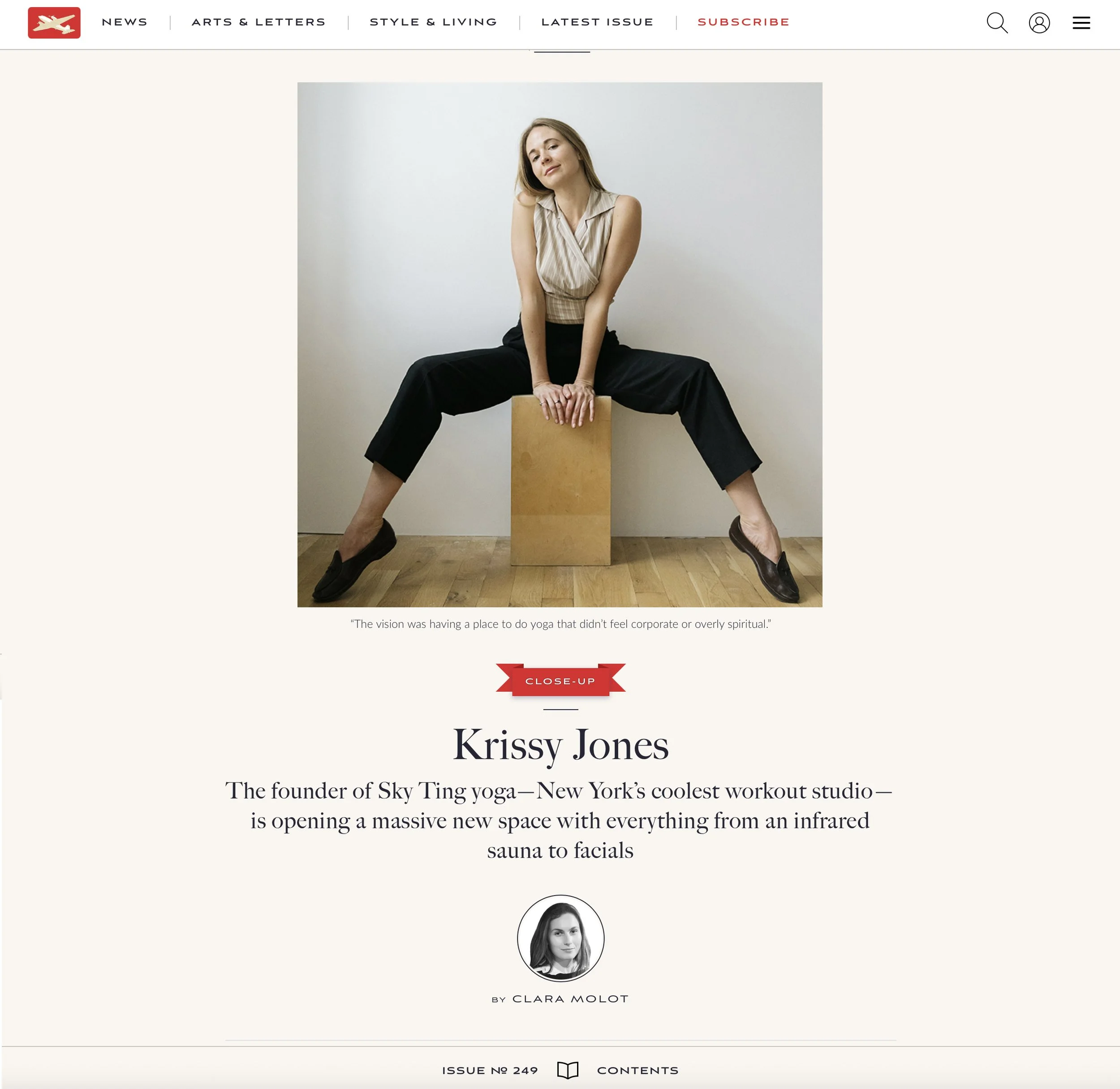Click the photo caption quote text

point(560,624)
